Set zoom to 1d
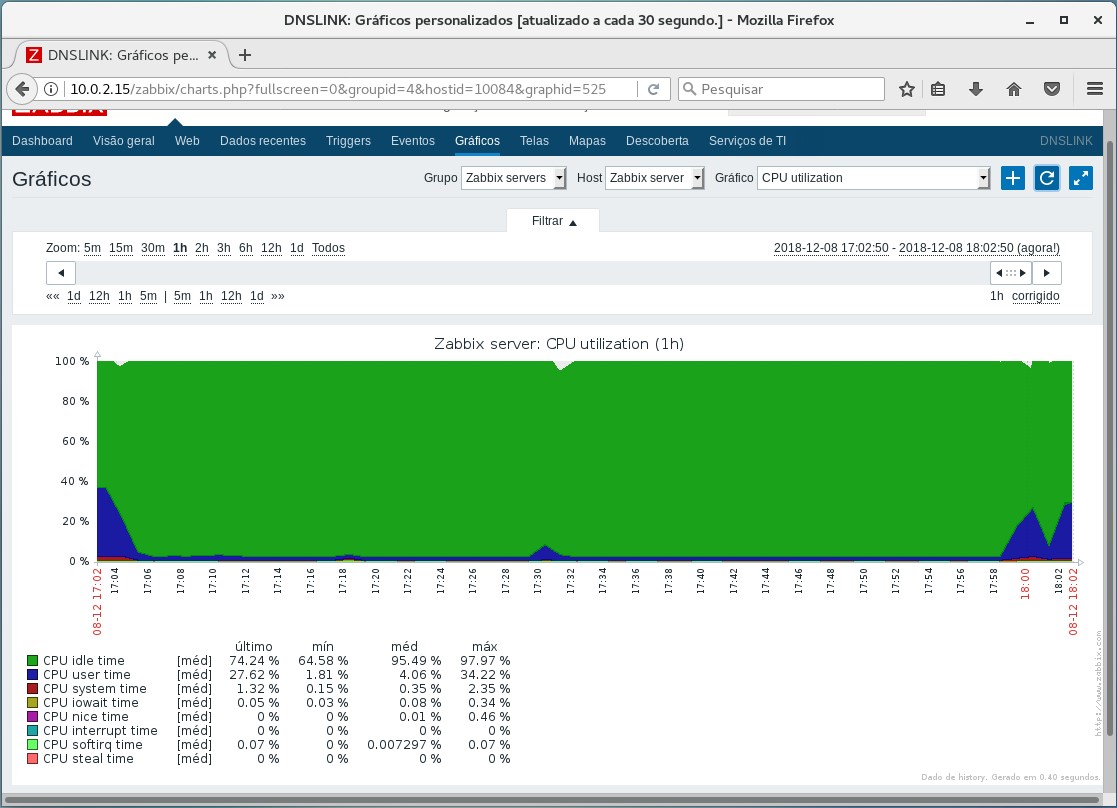 [296, 248]
